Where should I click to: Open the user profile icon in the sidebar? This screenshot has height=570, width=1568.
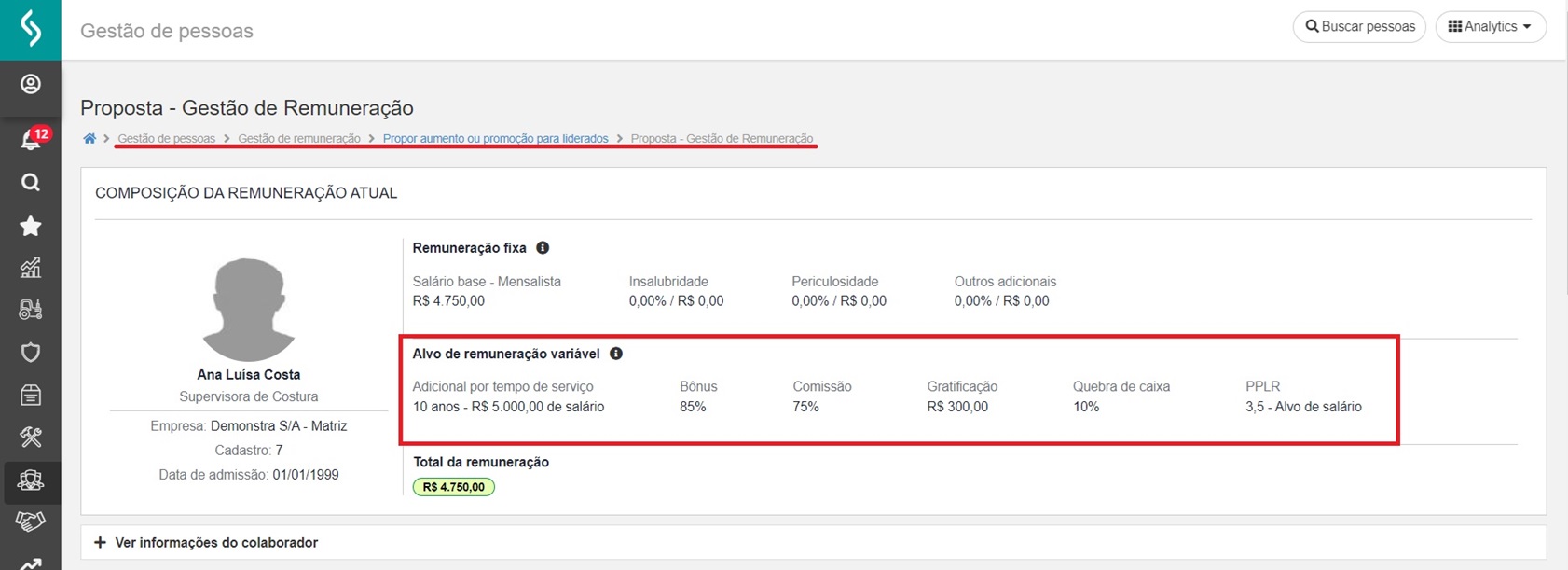tap(31, 85)
